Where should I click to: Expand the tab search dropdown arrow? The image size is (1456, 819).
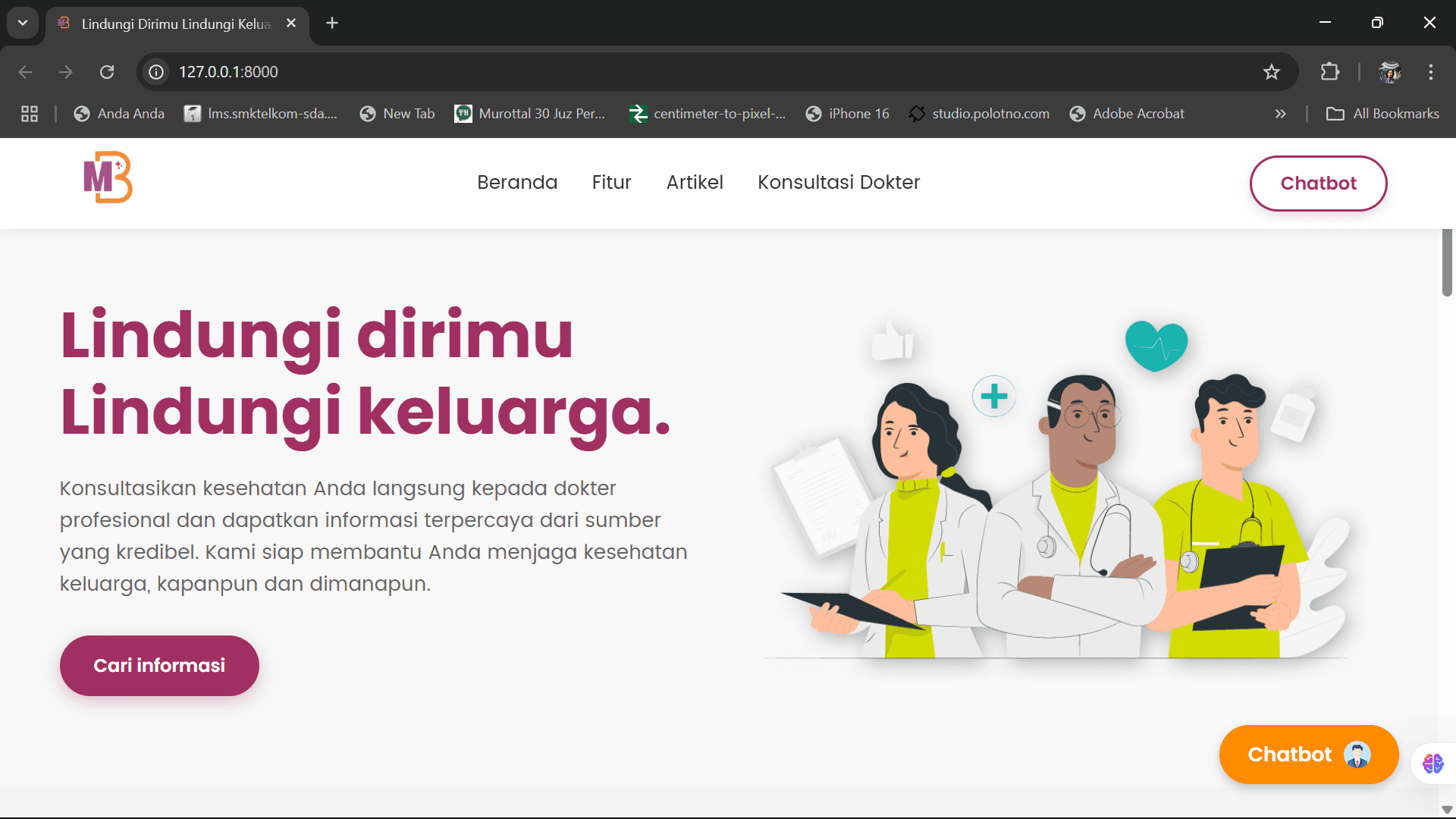(x=23, y=23)
